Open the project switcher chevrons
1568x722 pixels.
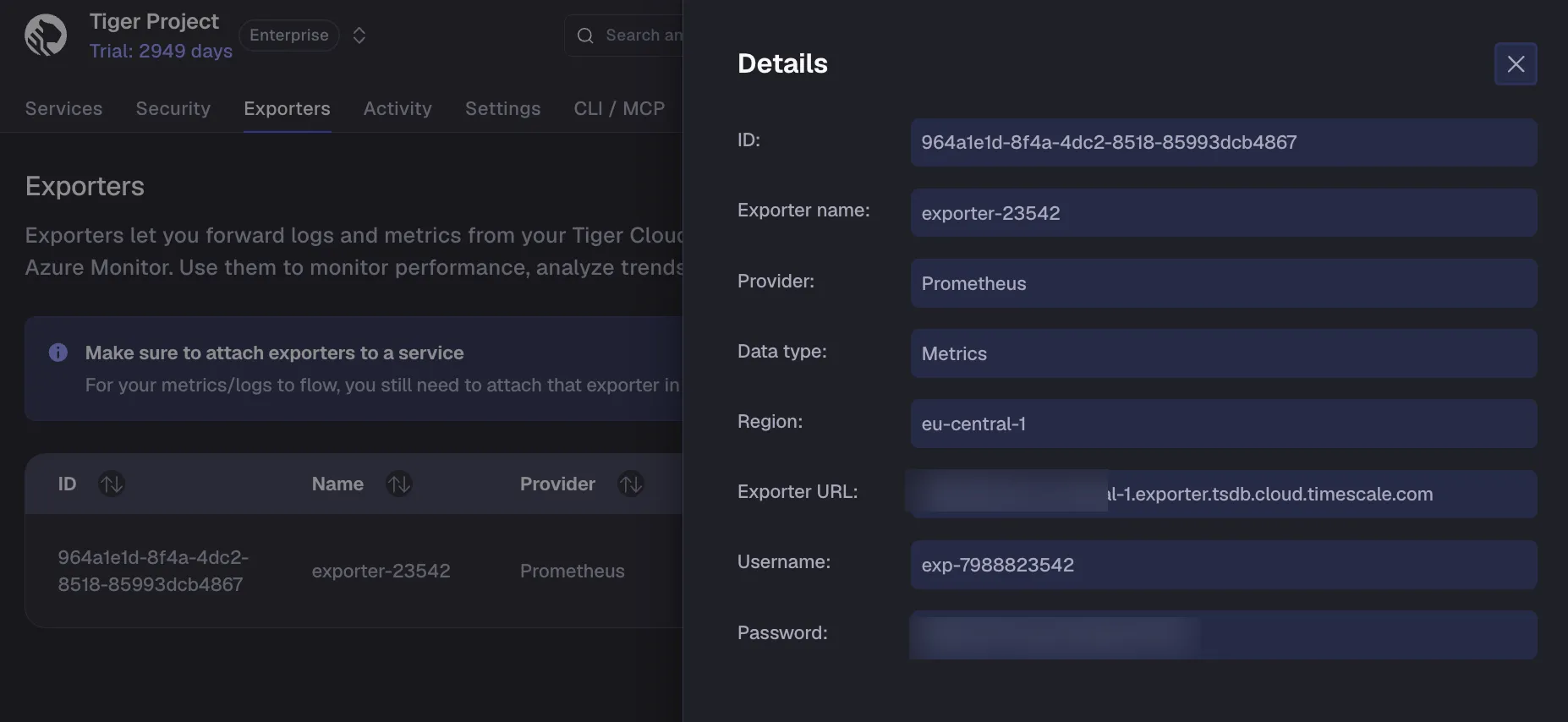pyautogui.click(x=359, y=36)
